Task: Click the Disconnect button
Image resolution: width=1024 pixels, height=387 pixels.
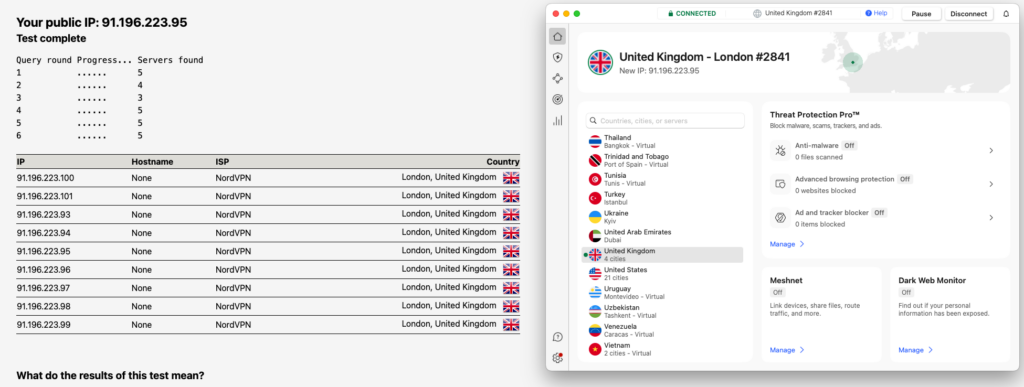Action: (x=969, y=14)
